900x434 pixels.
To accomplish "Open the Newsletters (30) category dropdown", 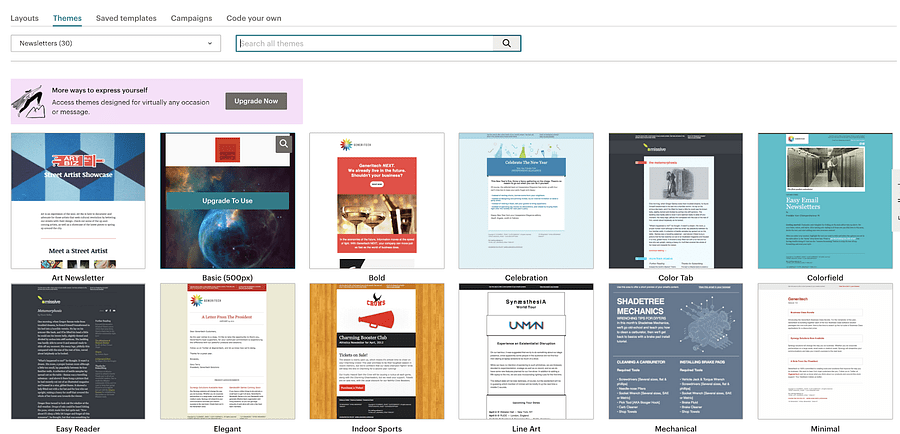I will [x=115, y=43].
